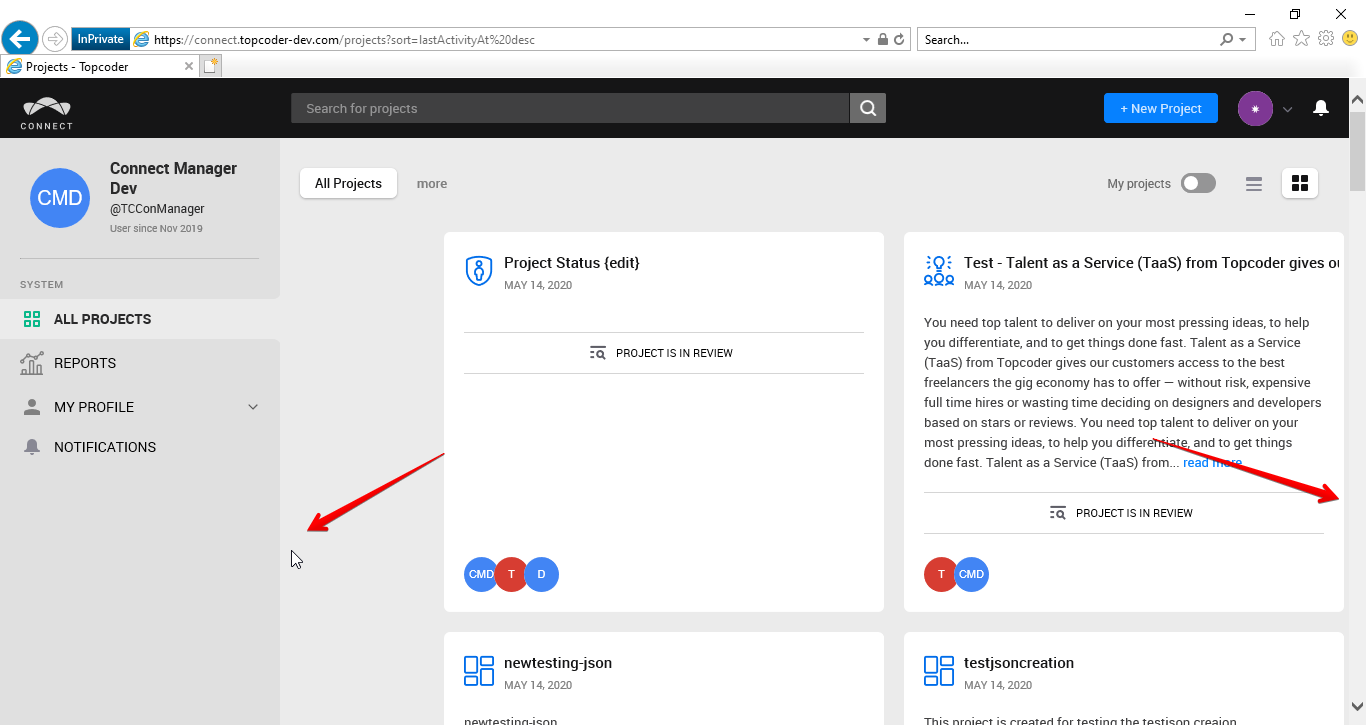The height and width of the screenshot is (725, 1366).
Task: Toggle the My projects switch
Action: click(1198, 183)
